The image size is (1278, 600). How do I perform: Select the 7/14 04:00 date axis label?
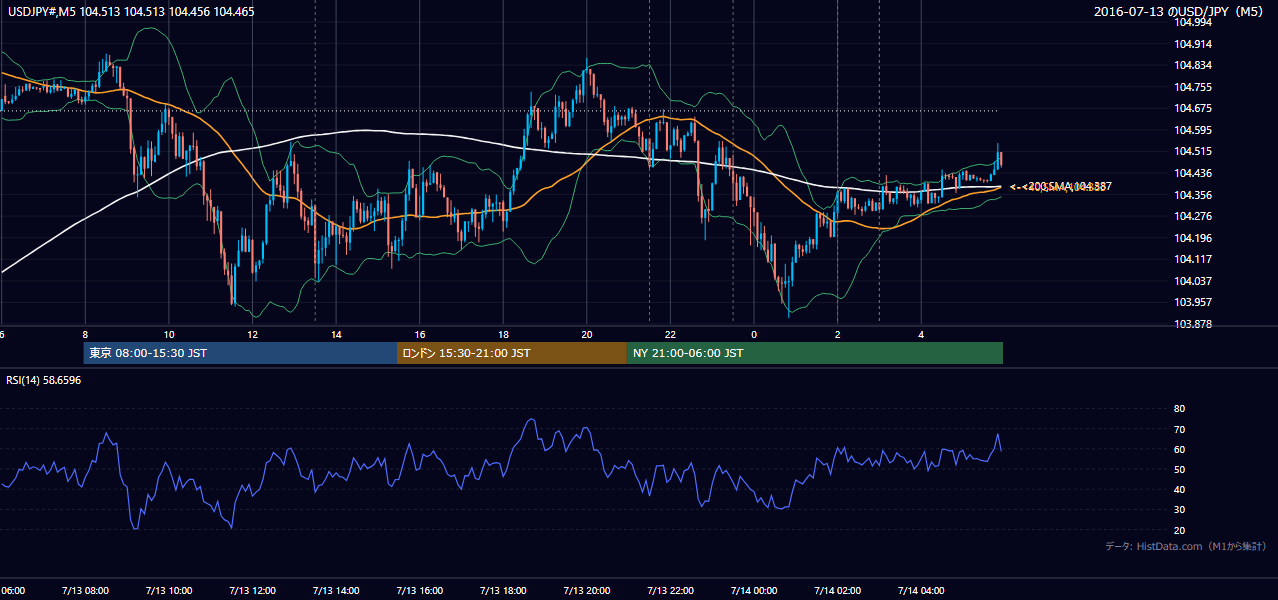tap(921, 591)
